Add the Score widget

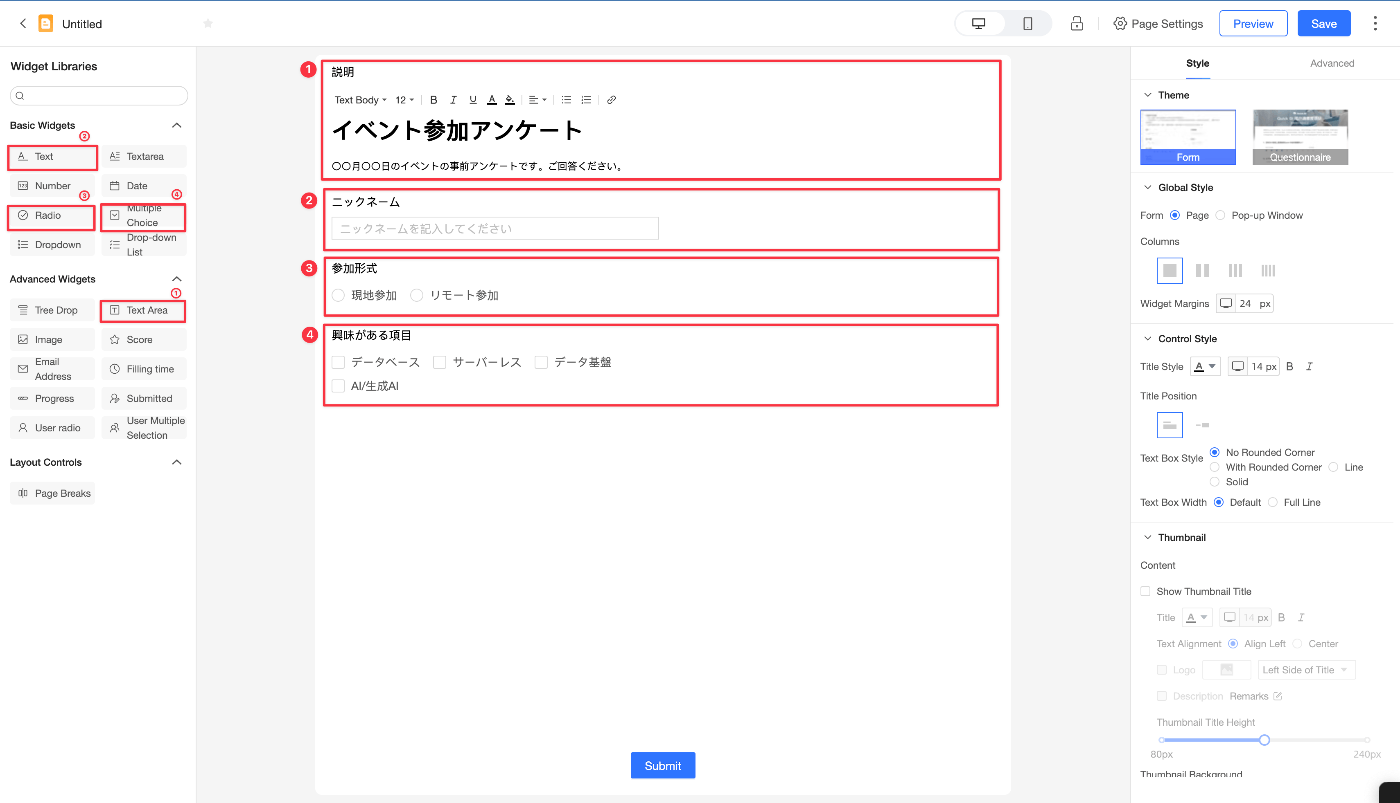point(144,340)
